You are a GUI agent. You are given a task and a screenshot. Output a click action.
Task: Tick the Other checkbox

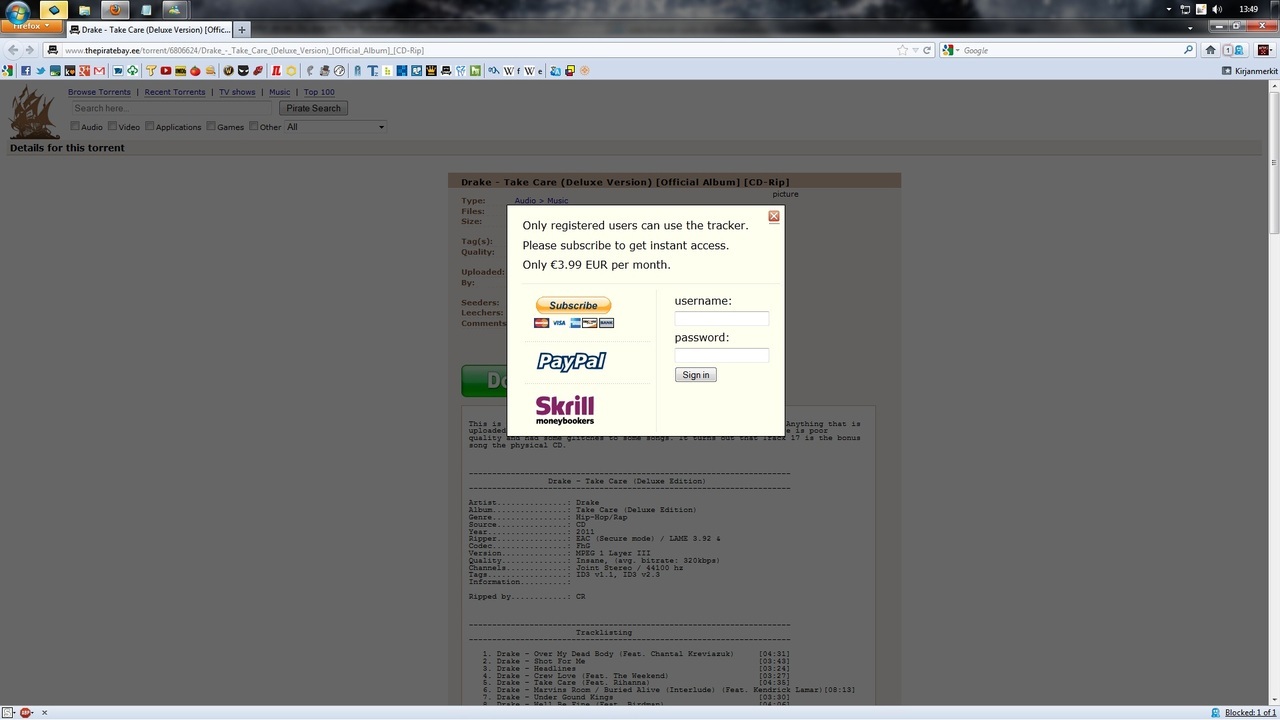253,126
